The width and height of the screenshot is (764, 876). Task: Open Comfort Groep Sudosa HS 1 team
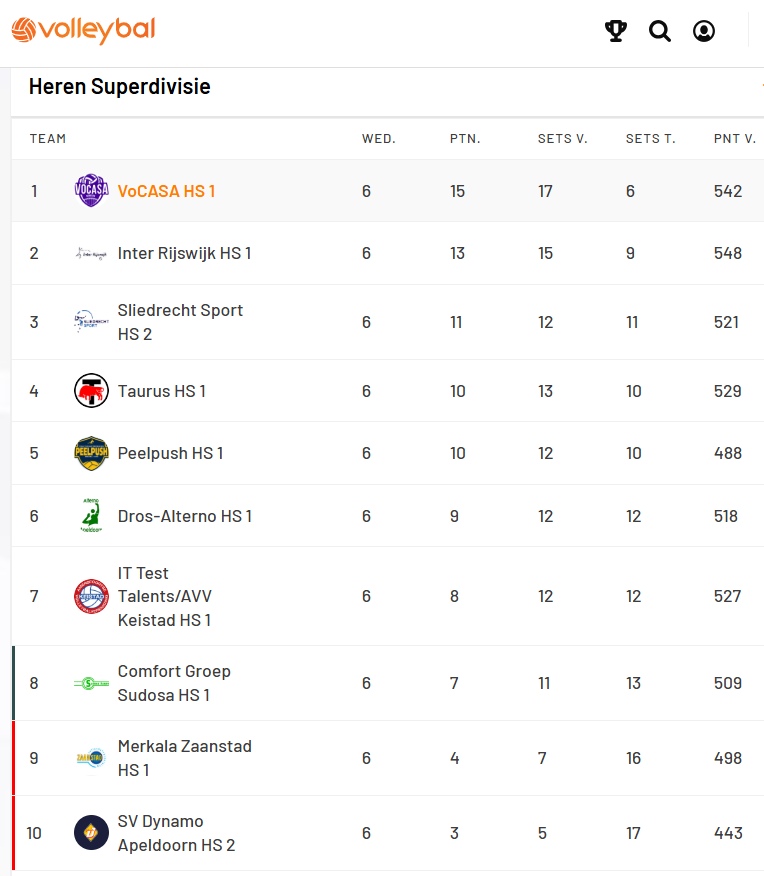pyautogui.click(x=174, y=683)
